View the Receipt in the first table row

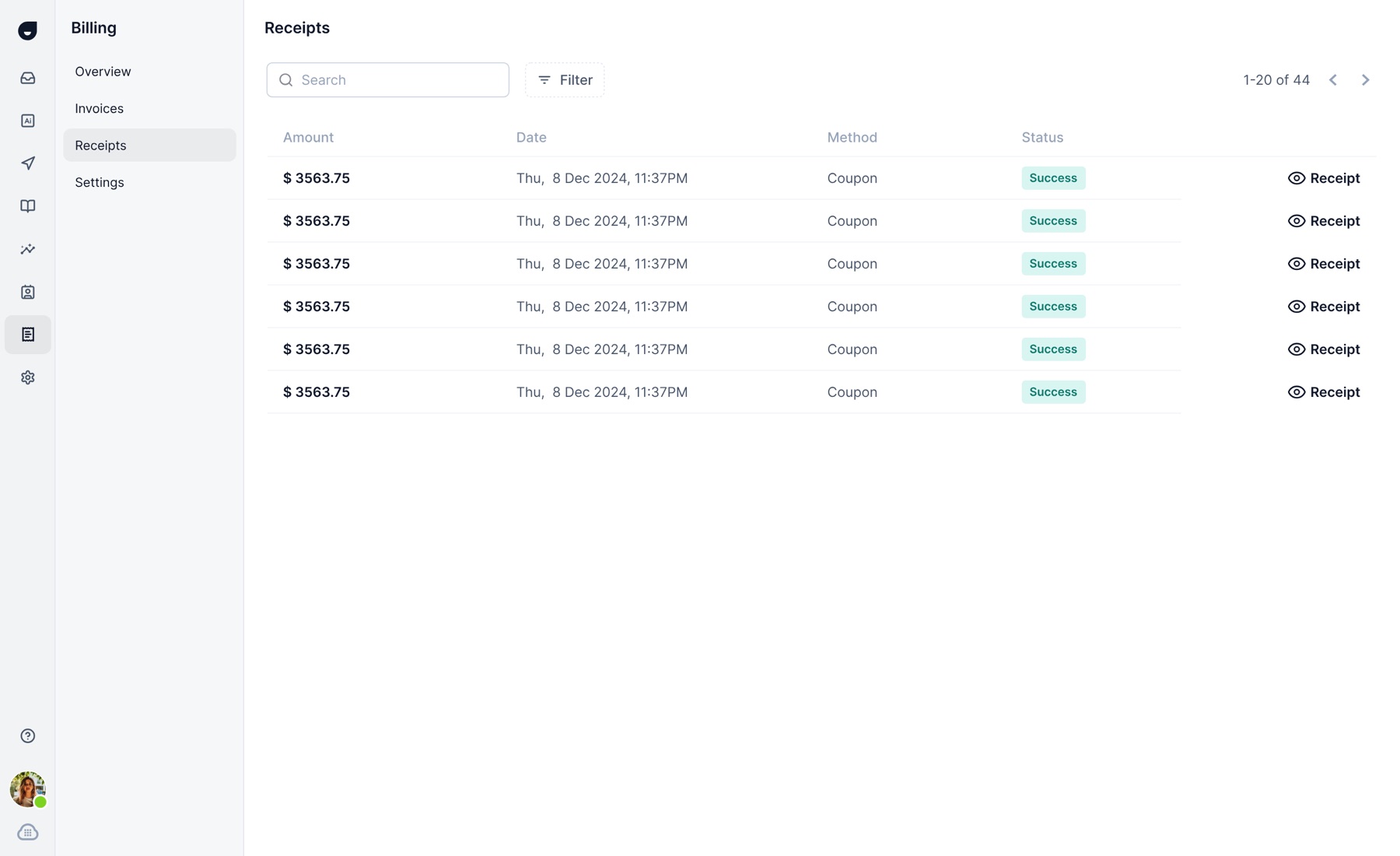tap(1324, 178)
